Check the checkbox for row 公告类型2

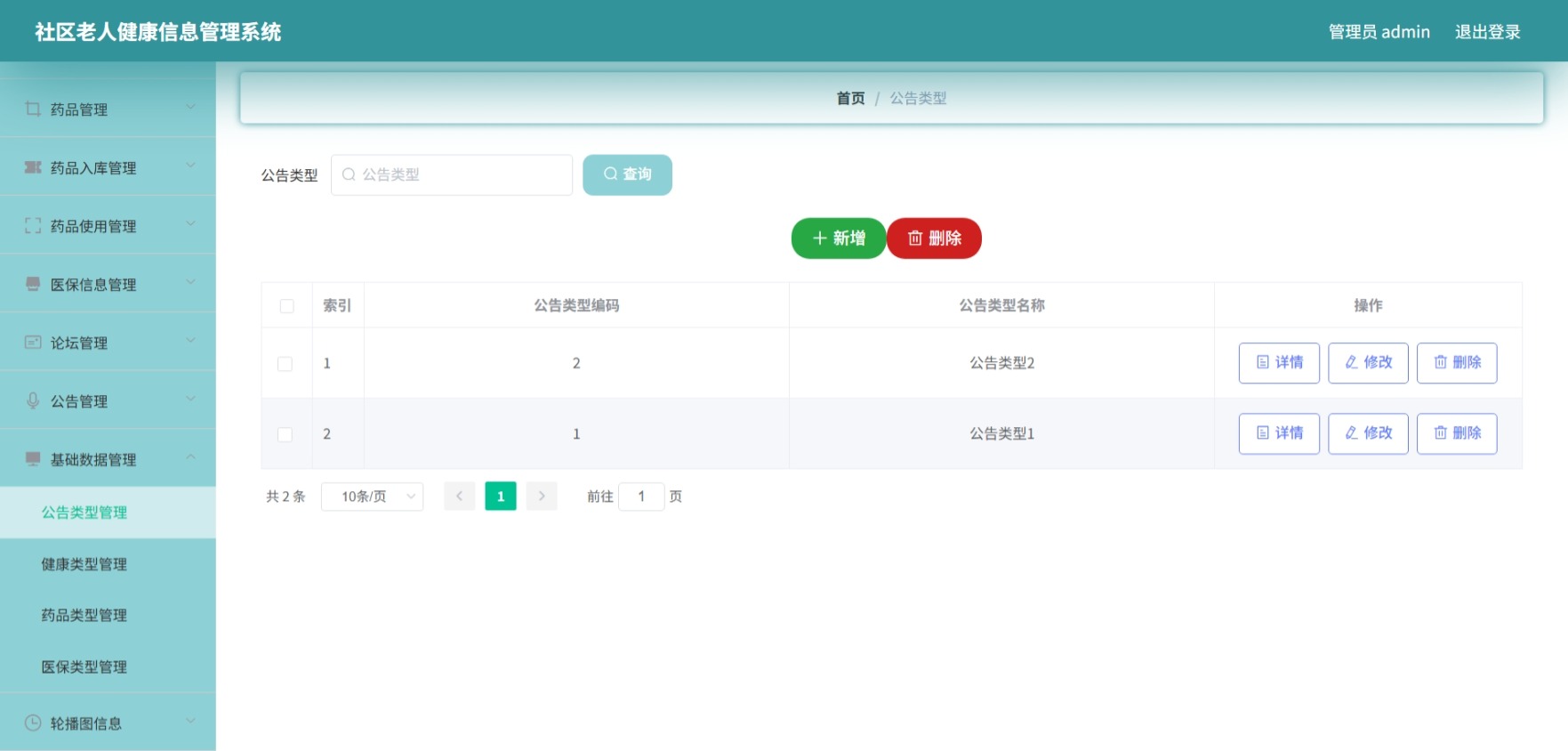pyautogui.click(x=285, y=364)
